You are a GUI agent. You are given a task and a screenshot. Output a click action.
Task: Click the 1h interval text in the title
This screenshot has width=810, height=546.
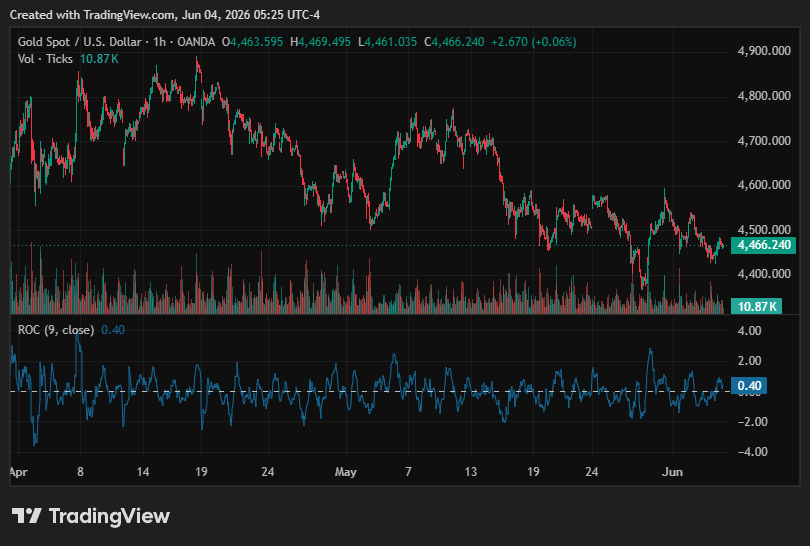pyautogui.click(x=159, y=42)
